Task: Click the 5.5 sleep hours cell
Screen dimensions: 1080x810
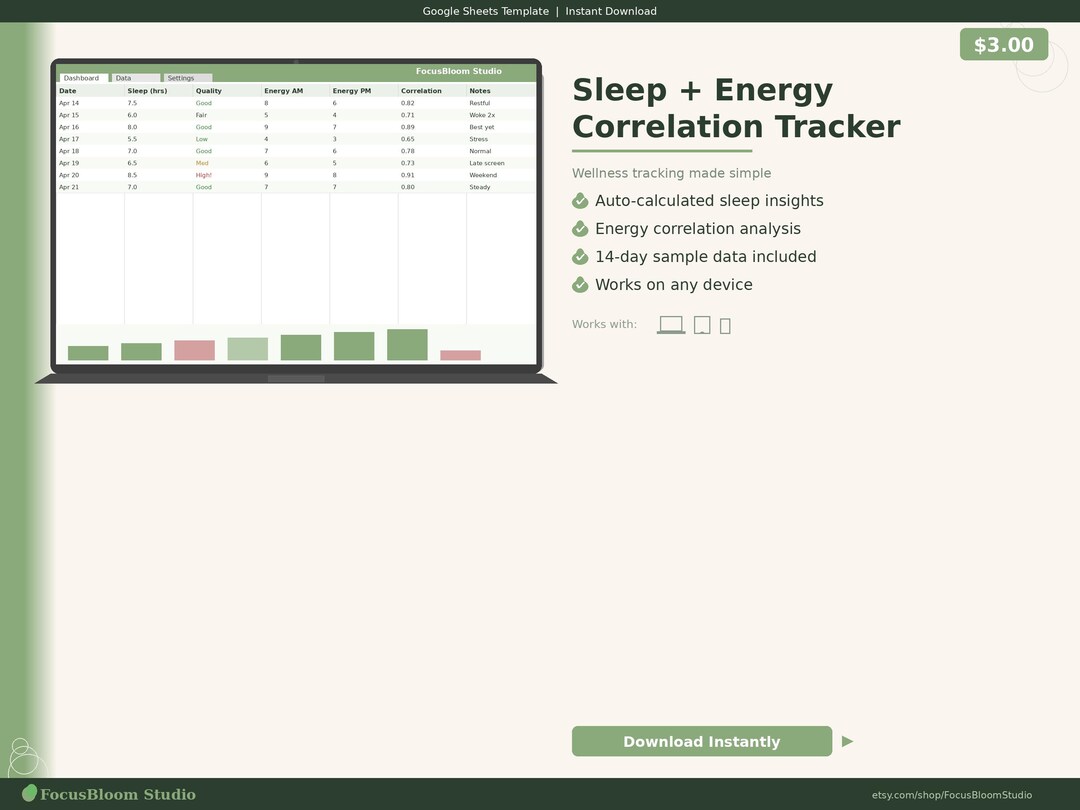Action: 132,139
